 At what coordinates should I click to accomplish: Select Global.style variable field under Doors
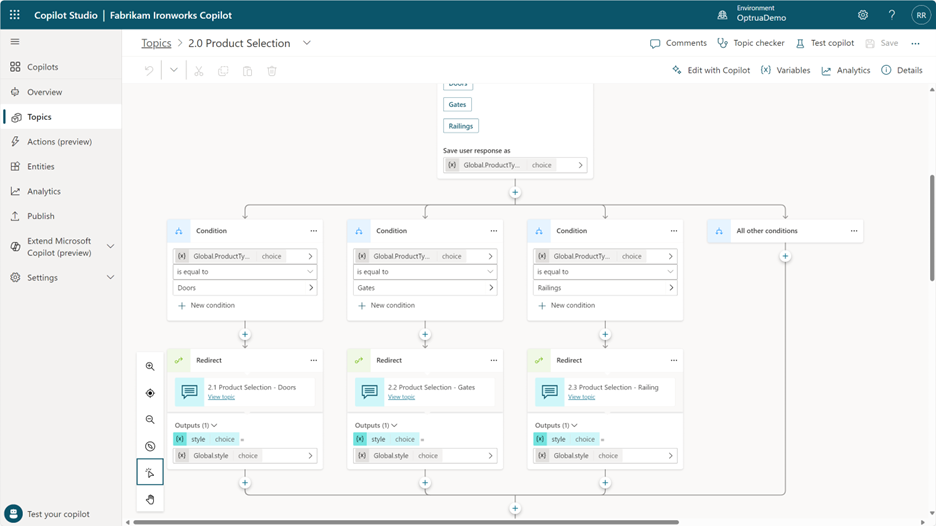245,456
